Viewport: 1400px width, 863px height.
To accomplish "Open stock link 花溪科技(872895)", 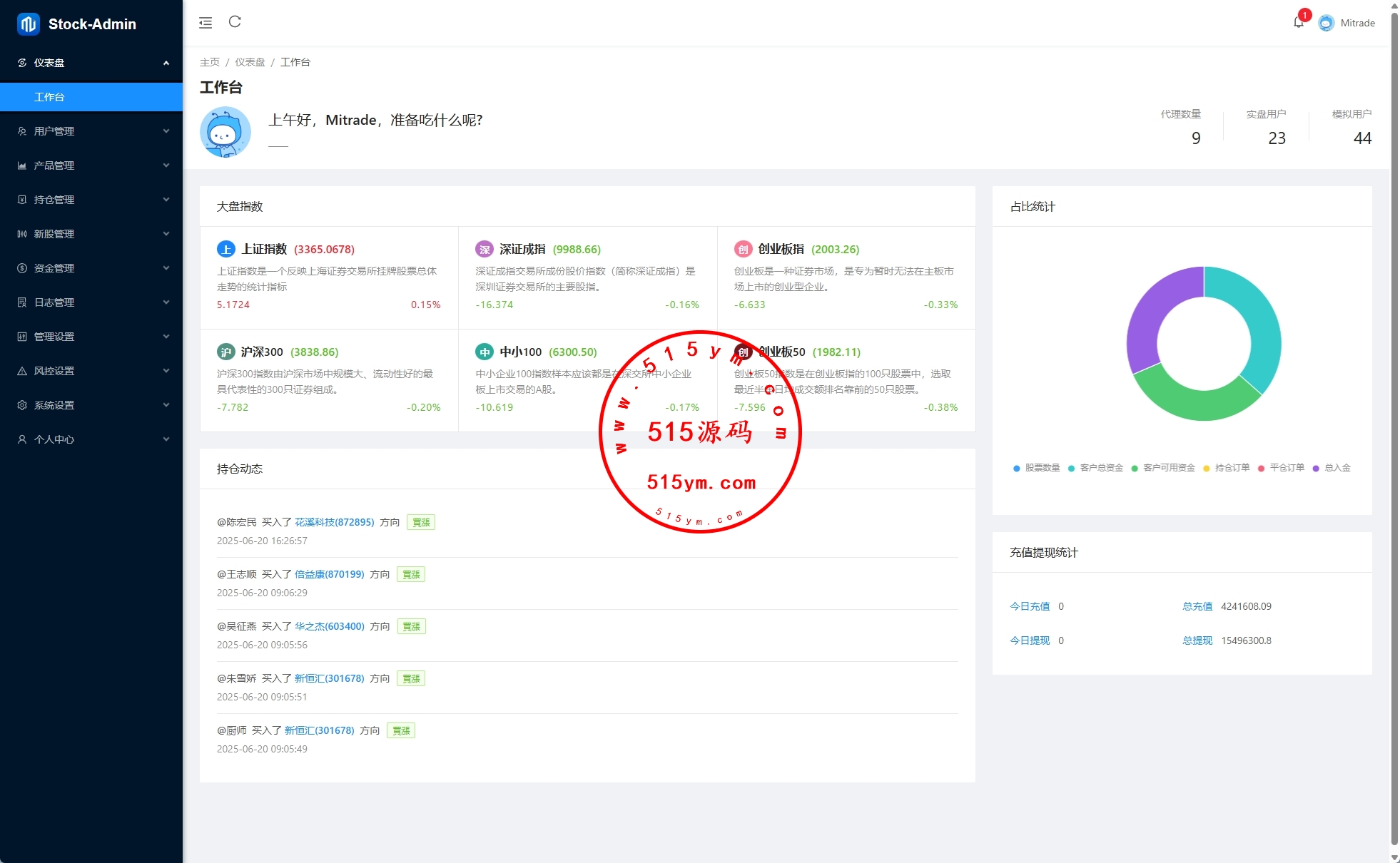I will pyautogui.click(x=334, y=522).
